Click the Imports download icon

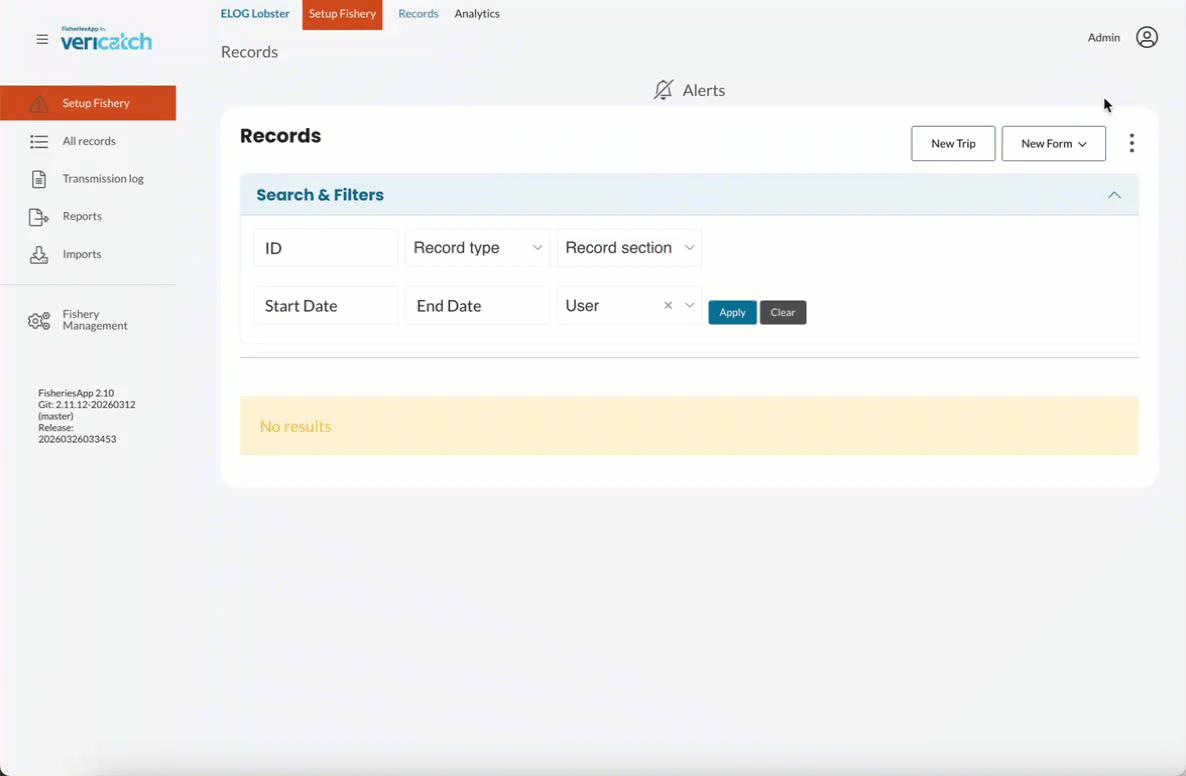(39, 255)
